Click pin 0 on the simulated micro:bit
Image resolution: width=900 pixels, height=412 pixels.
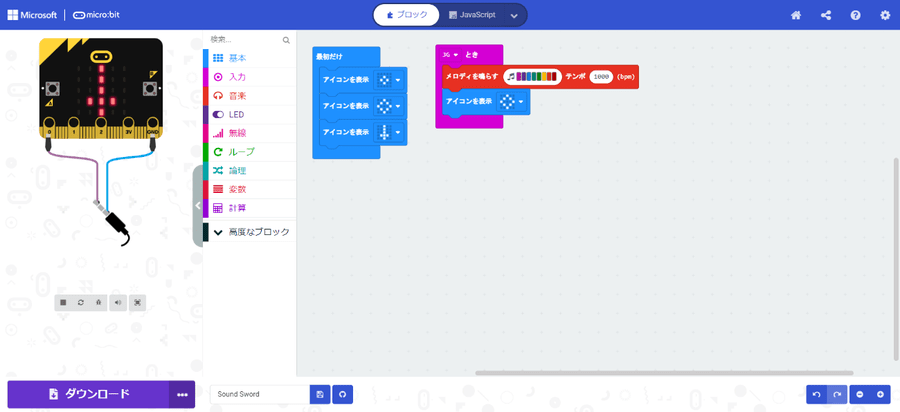pyautogui.click(x=49, y=125)
